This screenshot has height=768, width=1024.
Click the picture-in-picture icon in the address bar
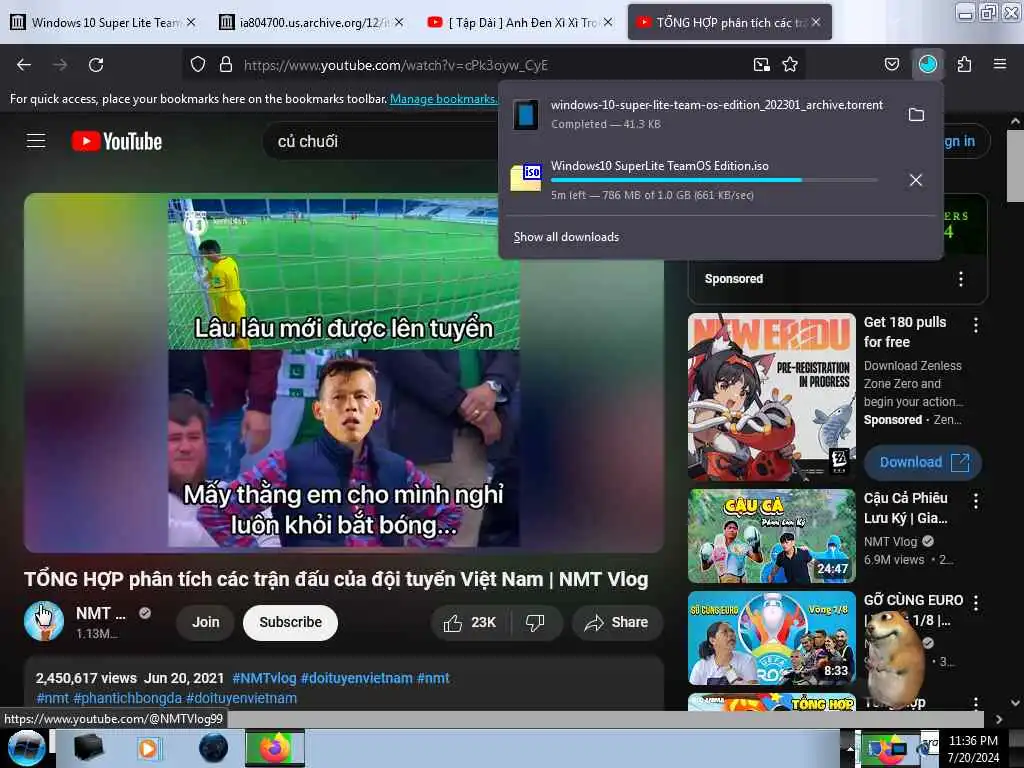(761, 65)
